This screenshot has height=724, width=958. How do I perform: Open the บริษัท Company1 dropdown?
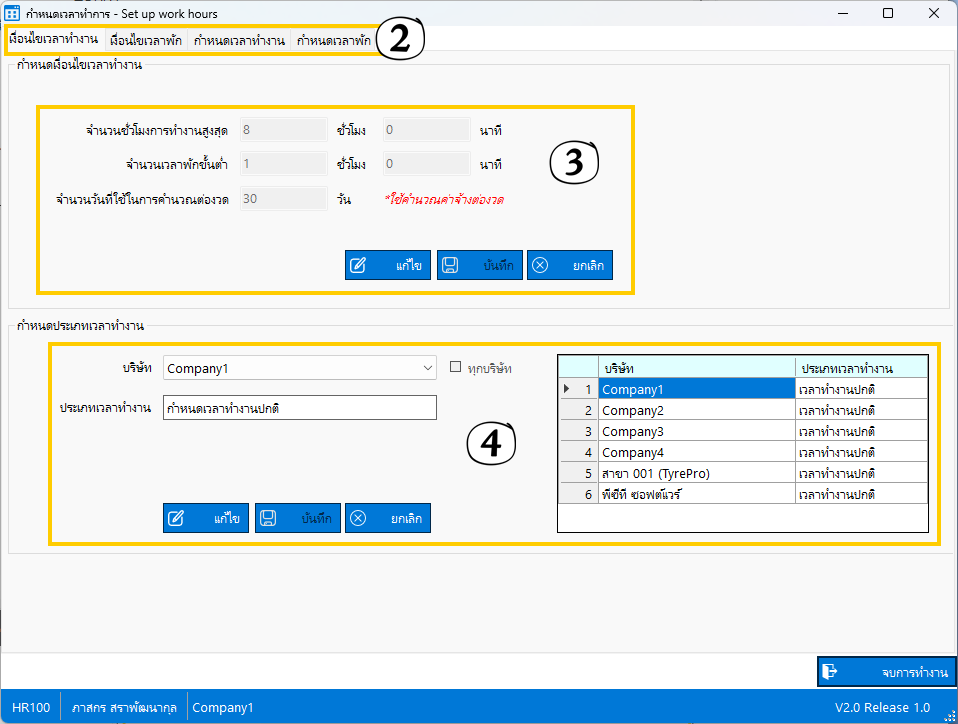tap(427, 368)
